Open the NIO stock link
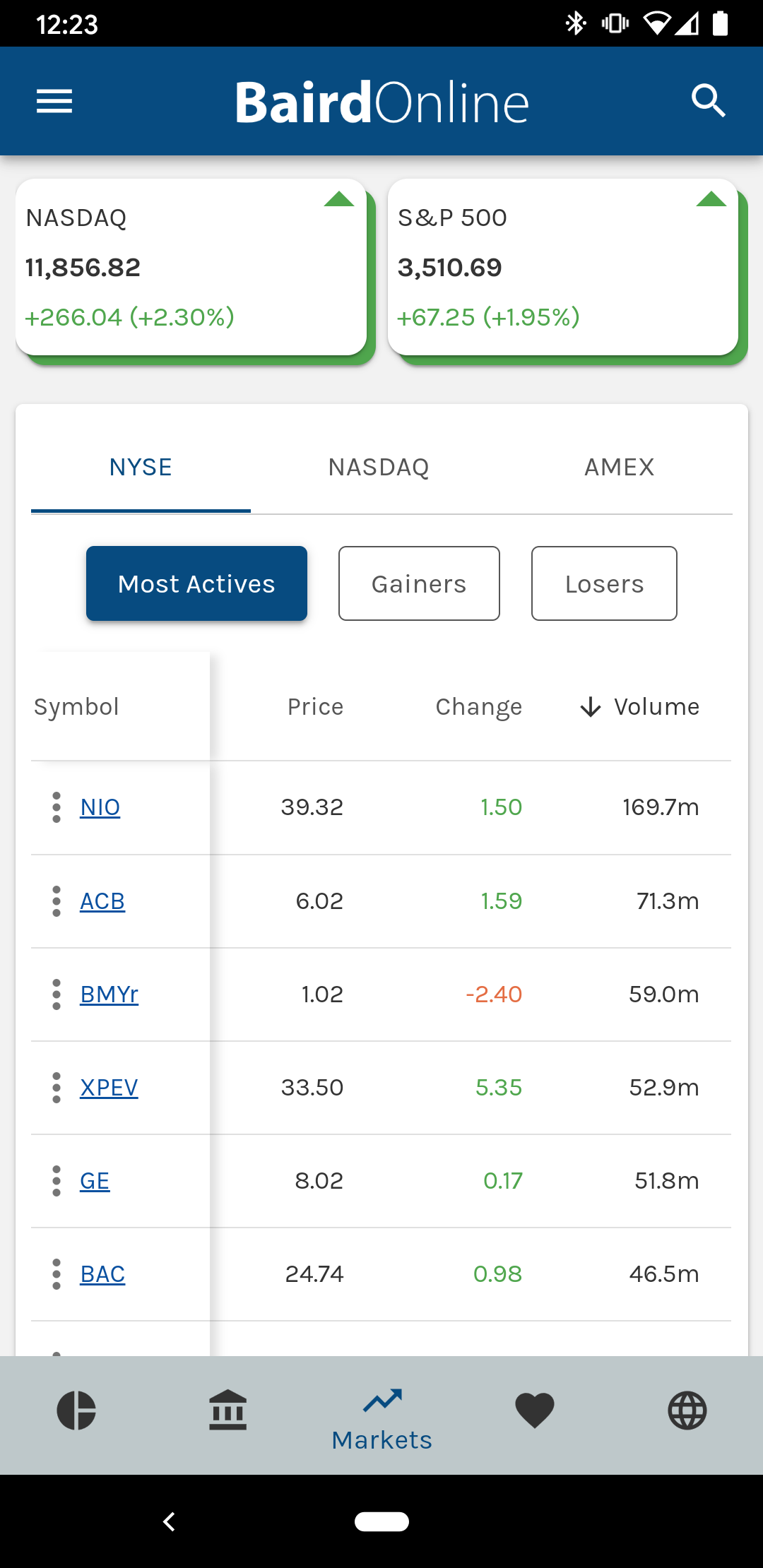 click(100, 807)
